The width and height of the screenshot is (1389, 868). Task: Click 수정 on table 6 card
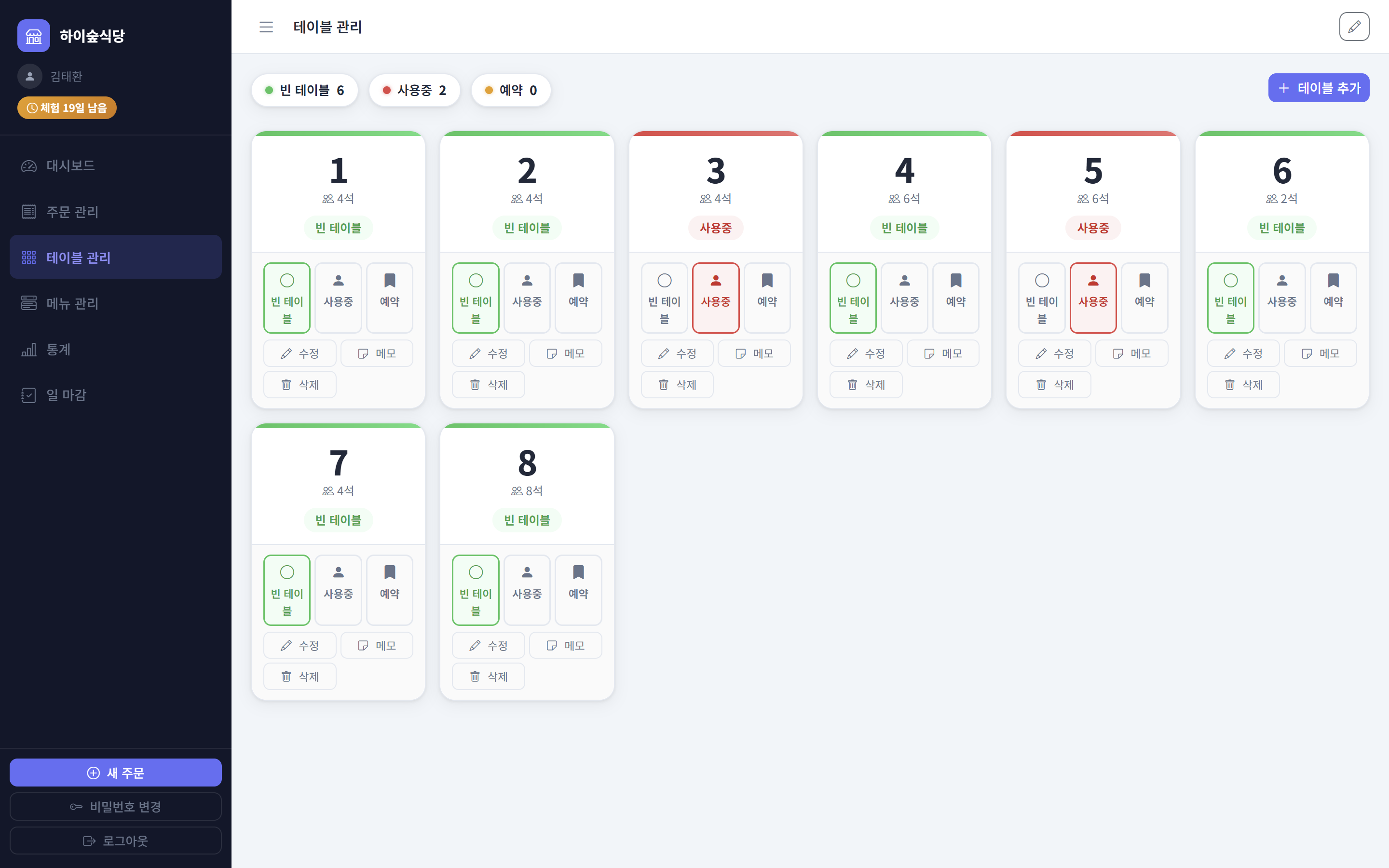coord(1243,353)
